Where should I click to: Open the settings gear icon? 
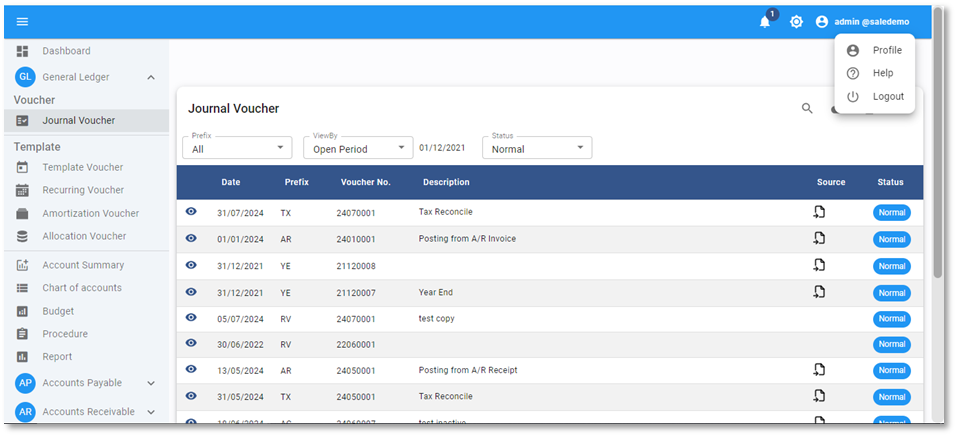796,22
